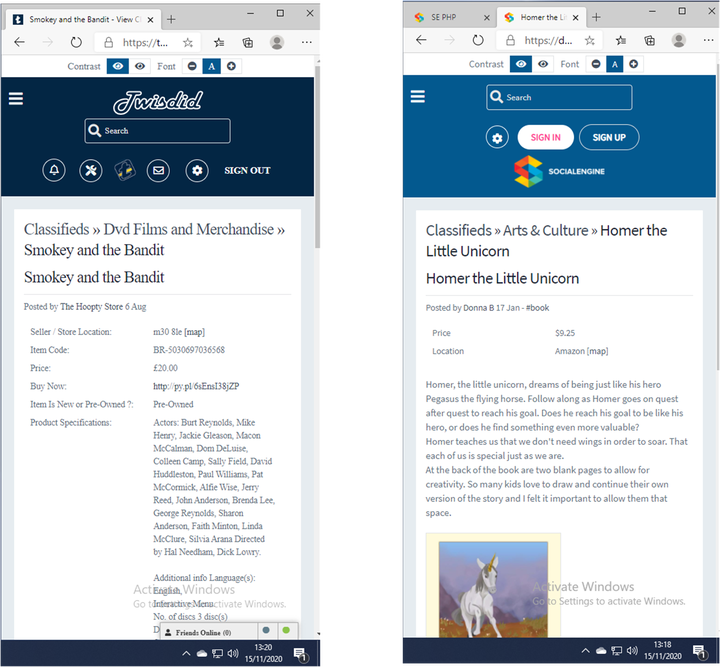Close the SE PHP tab
This screenshot has height=667, width=720.
coord(487,18)
